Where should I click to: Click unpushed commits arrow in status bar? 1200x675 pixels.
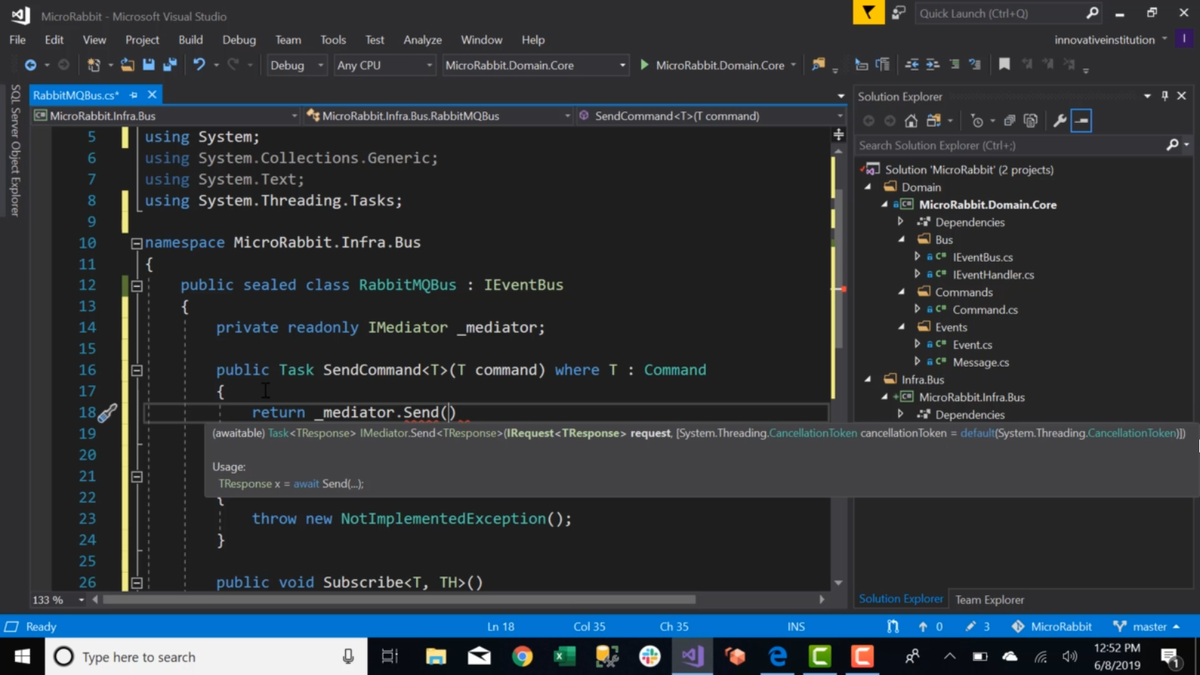[x=929, y=627]
